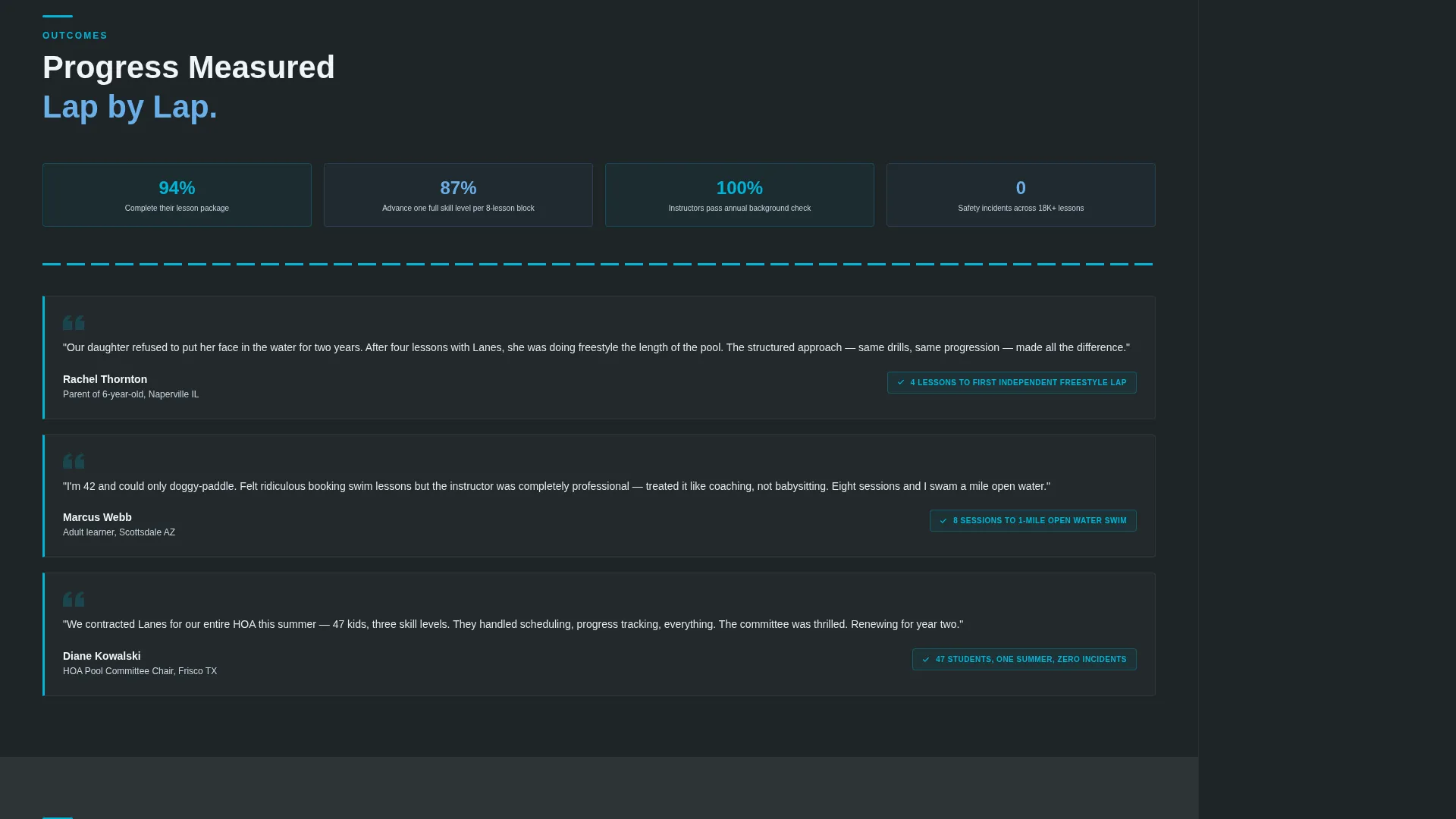Viewport: 1456px width, 819px height.
Task: Click the 'OUTCOMES' section label
Action: pos(75,36)
